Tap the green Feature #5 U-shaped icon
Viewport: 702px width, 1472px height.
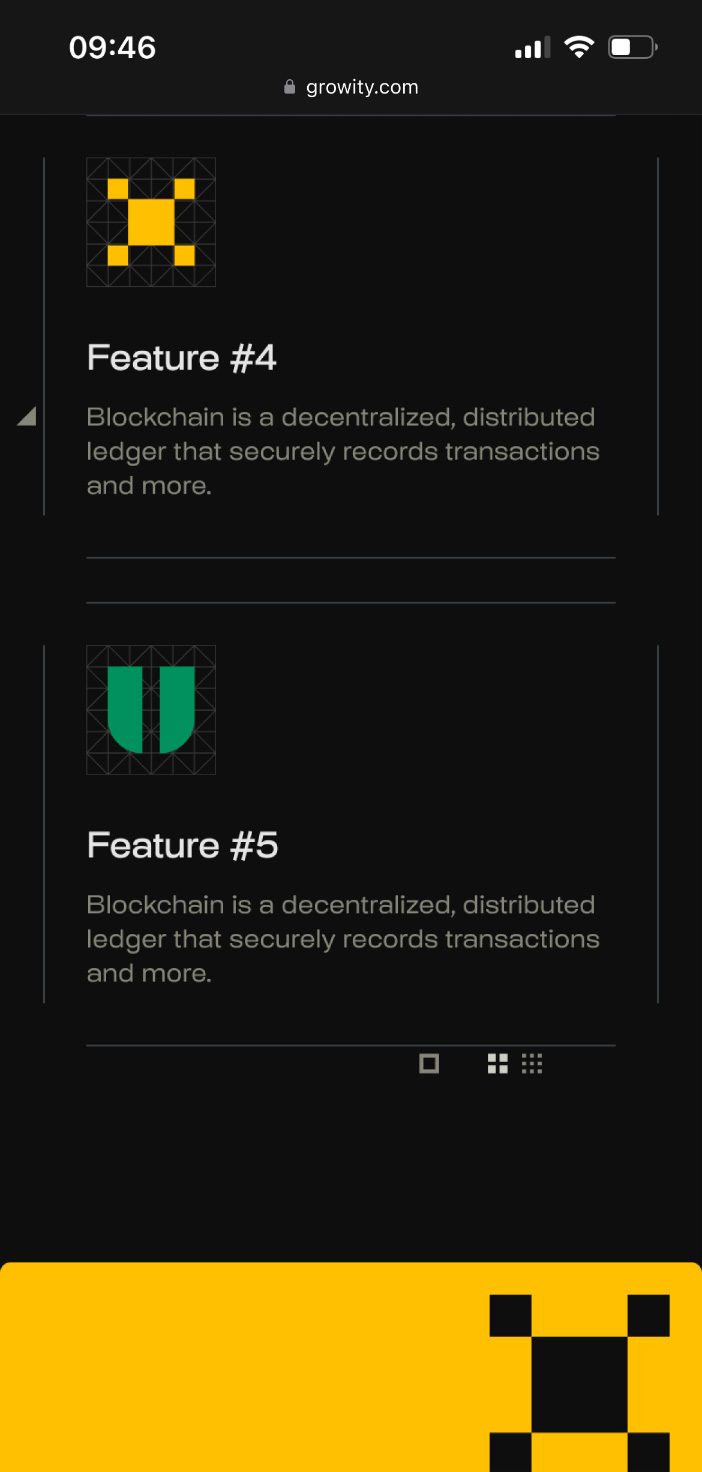151,709
